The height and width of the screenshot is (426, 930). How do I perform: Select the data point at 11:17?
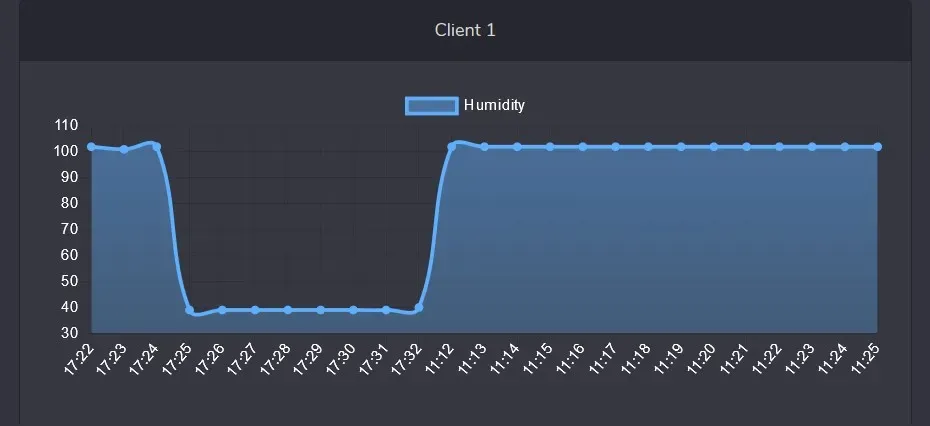(x=616, y=147)
